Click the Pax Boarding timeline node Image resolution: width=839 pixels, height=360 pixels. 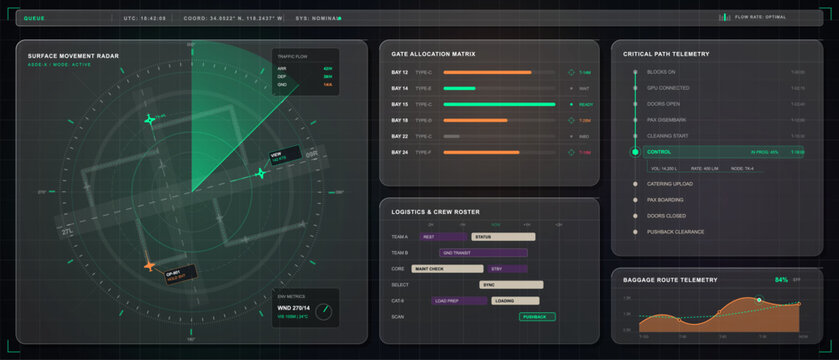[x=635, y=200]
